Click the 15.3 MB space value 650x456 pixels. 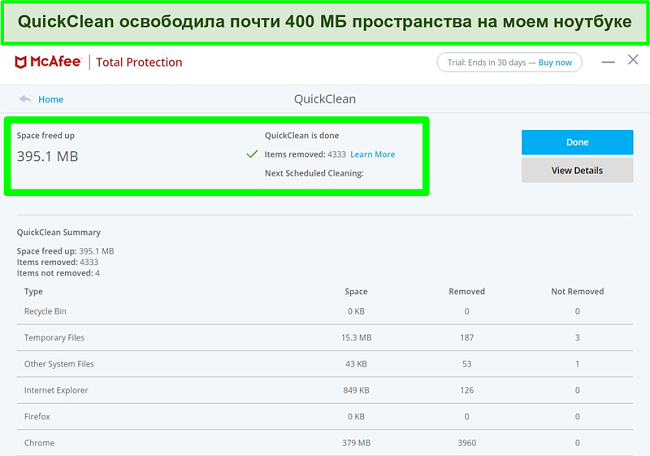coord(356,337)
